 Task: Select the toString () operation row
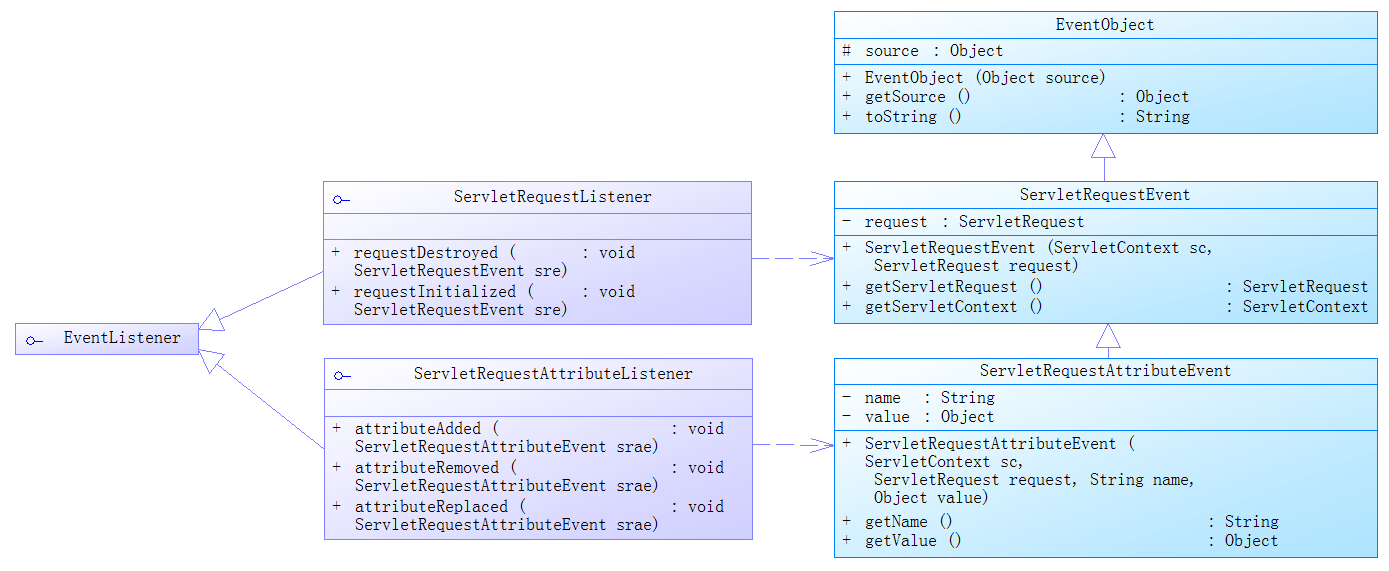913,117
